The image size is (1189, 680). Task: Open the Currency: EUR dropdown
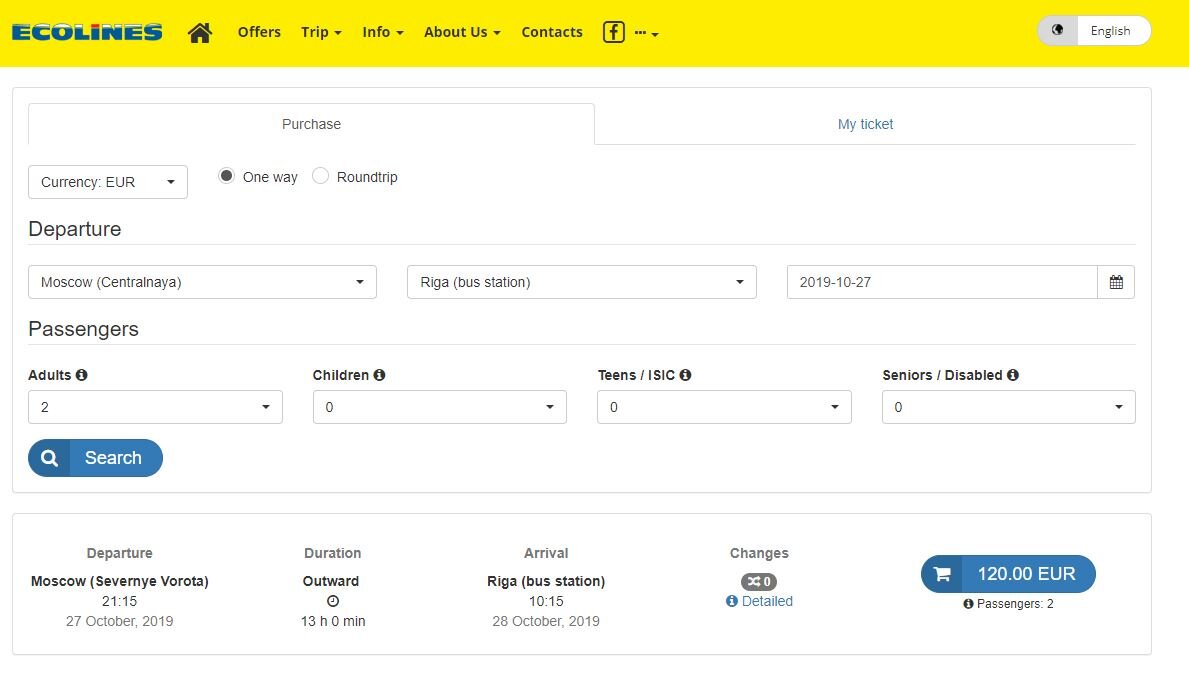tap(108, 182)
